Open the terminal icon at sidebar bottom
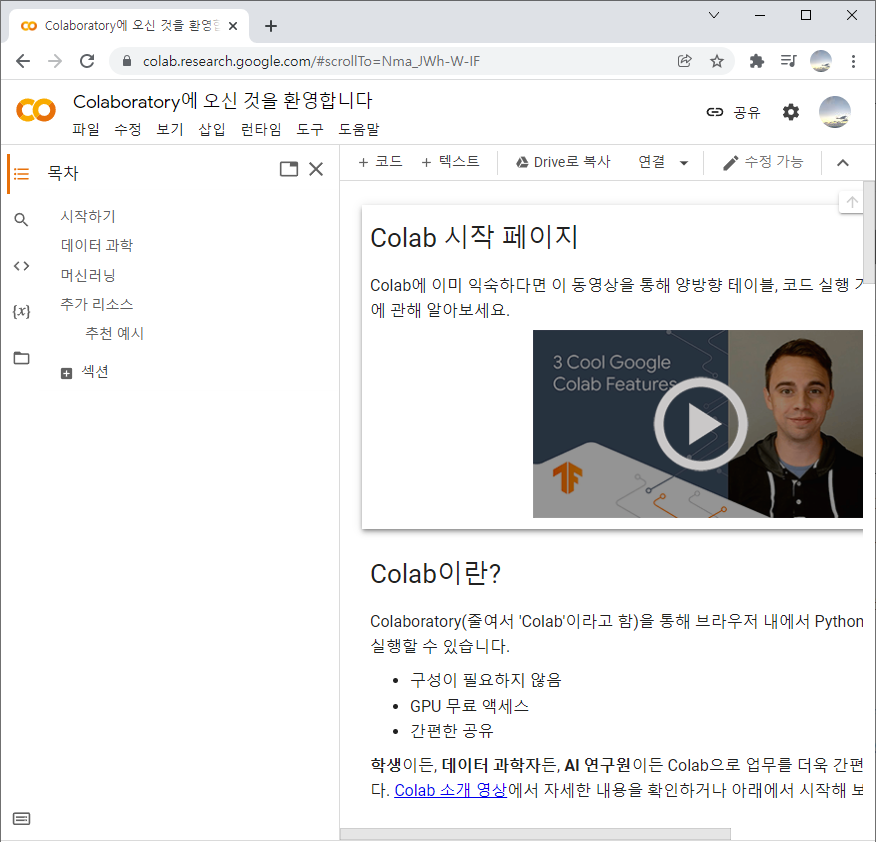This screenshot has height=842, width=876. click(21, 819)
